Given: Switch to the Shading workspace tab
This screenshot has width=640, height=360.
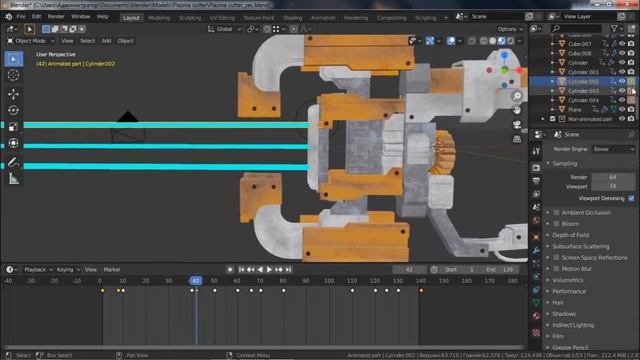Looking at the screenshot, I should [292, 18].
